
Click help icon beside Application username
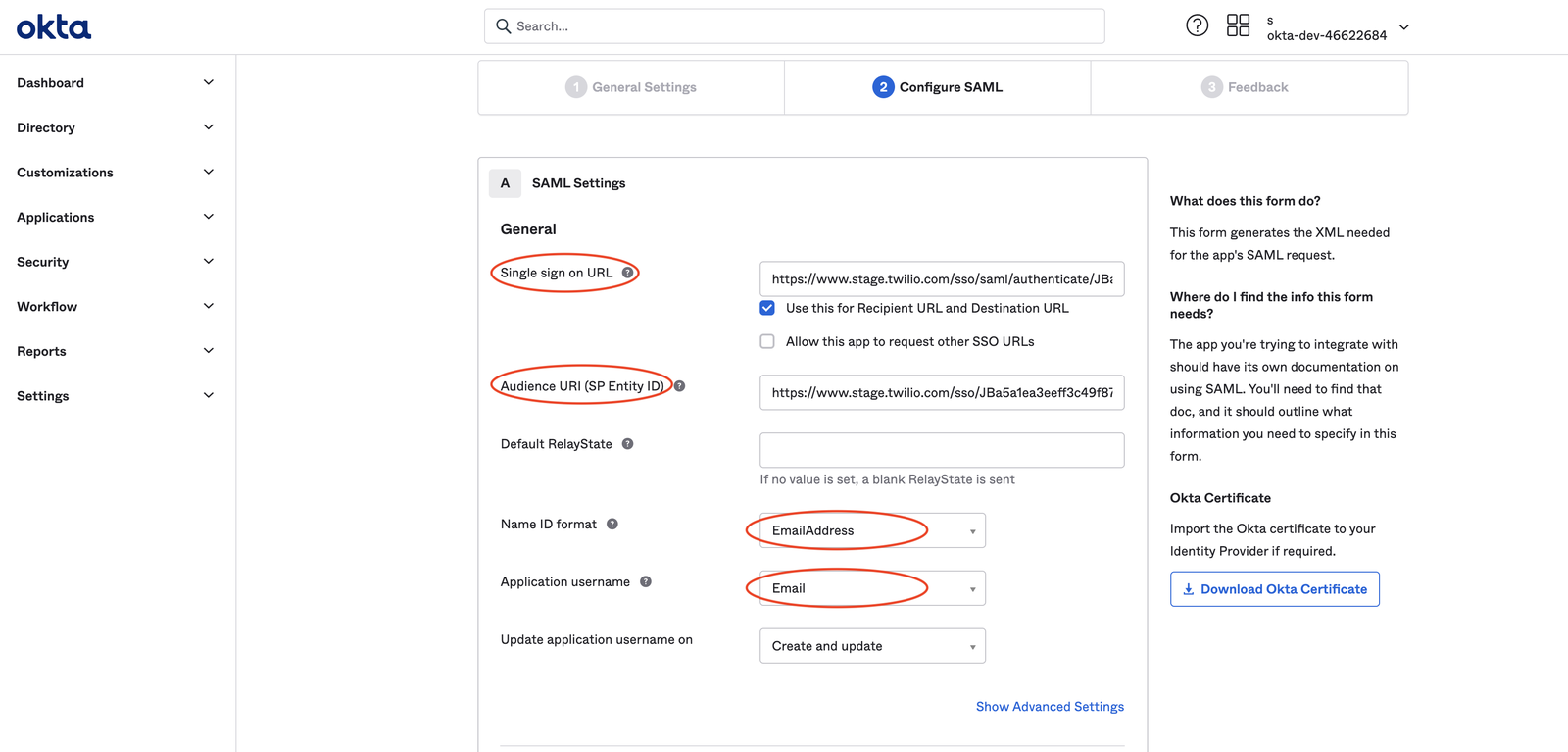click(x=645, y=582)
